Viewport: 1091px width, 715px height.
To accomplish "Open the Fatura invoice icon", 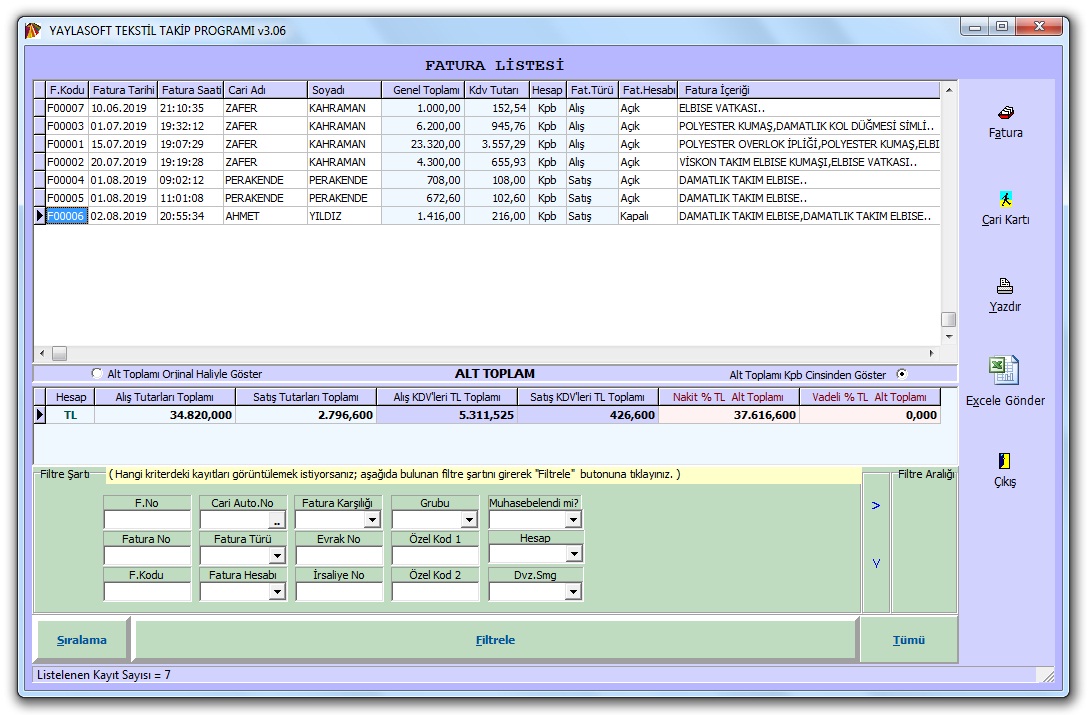I will pos(1005,112).
